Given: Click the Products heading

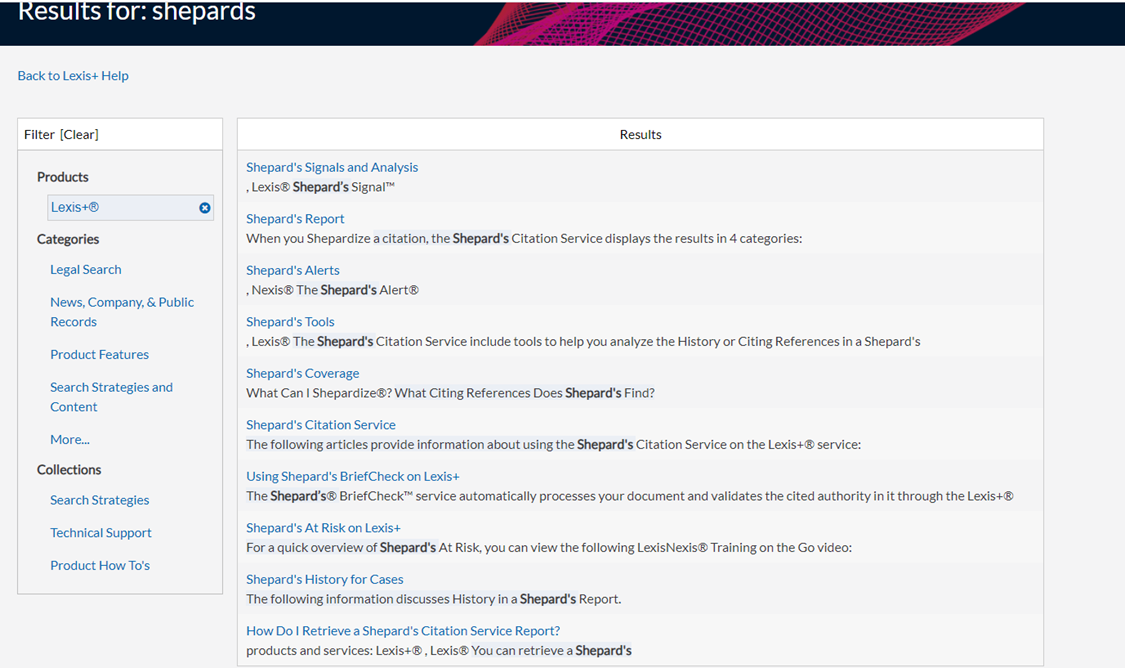Looking at the screenshot, I should point(62,177).
